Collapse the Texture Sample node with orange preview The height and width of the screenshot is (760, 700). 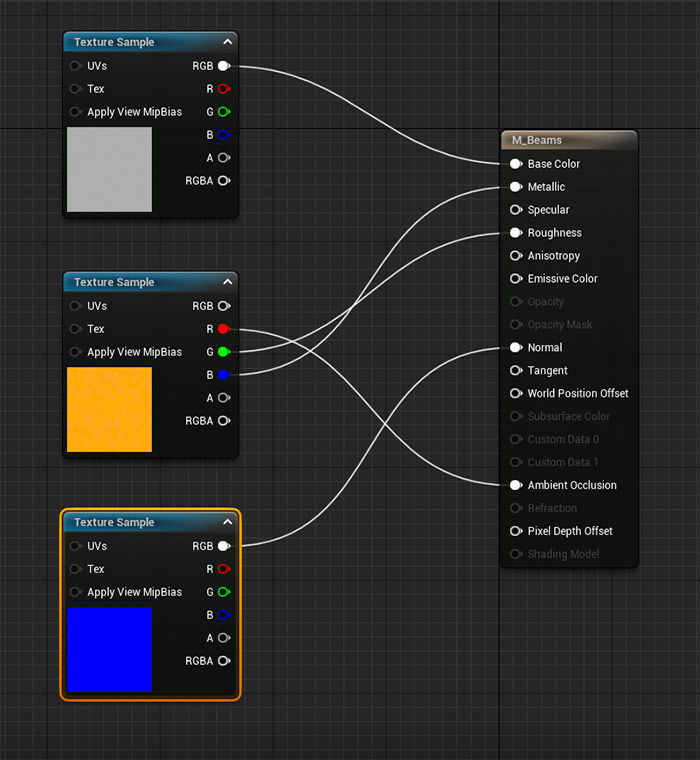click(227, 282)
